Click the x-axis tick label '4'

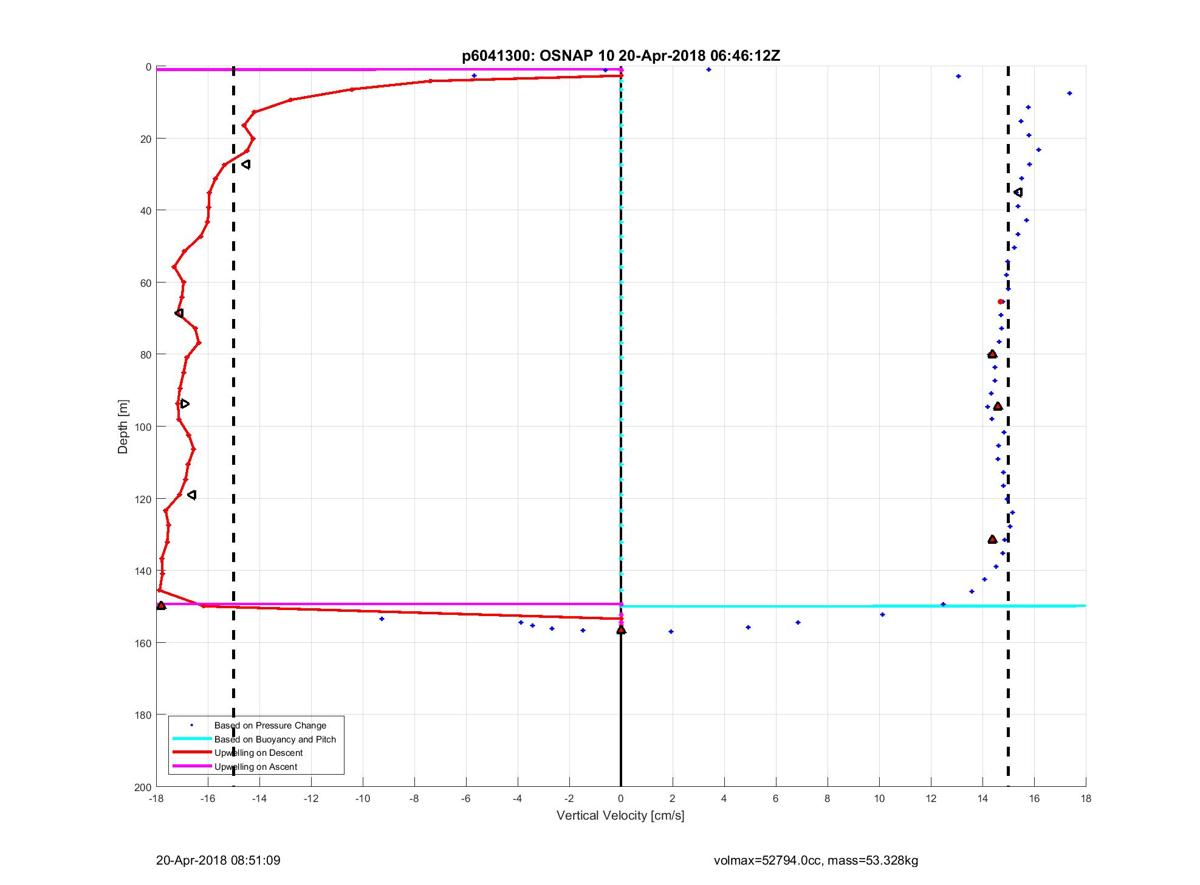[724, 799]
